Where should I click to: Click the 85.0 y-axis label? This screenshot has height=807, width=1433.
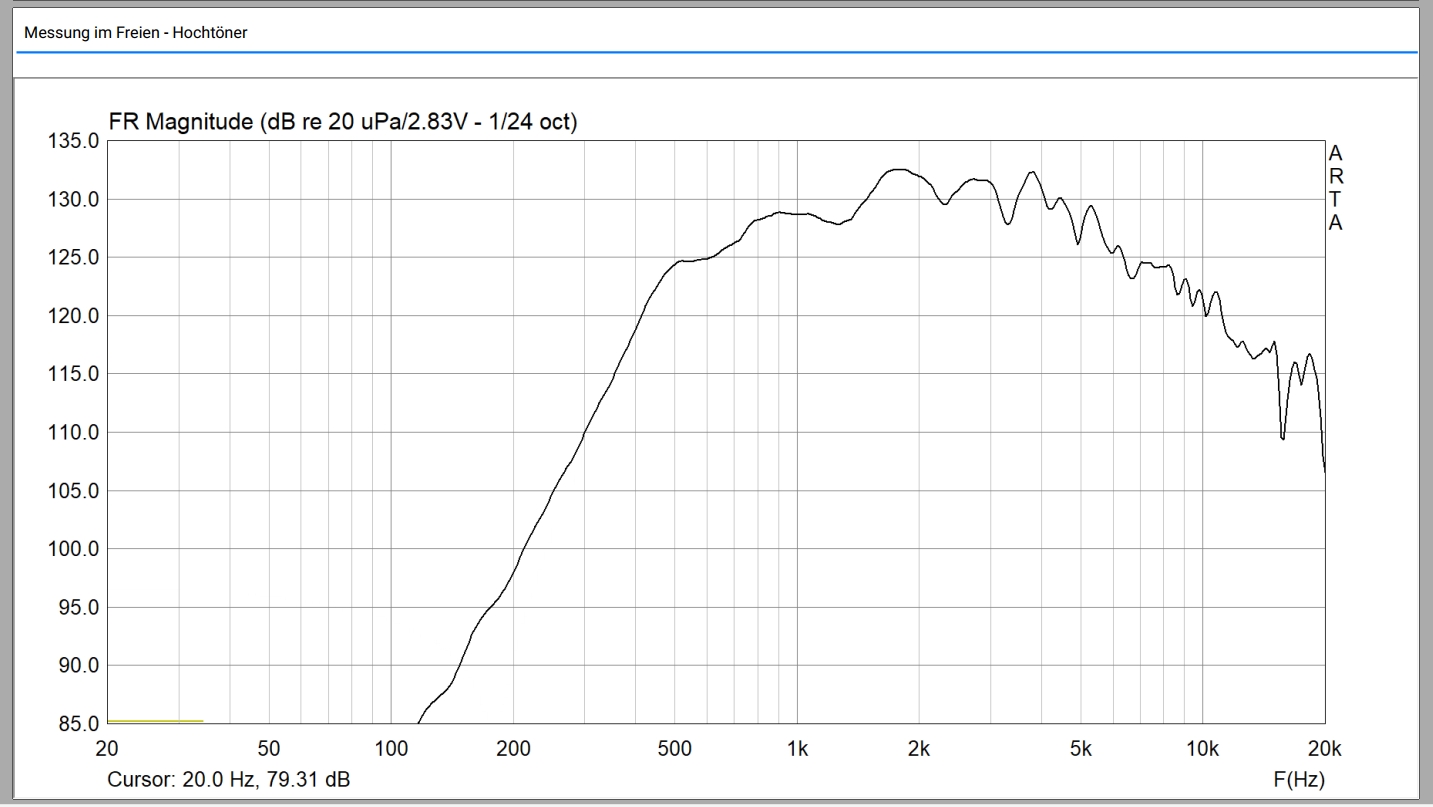point(80,723)
